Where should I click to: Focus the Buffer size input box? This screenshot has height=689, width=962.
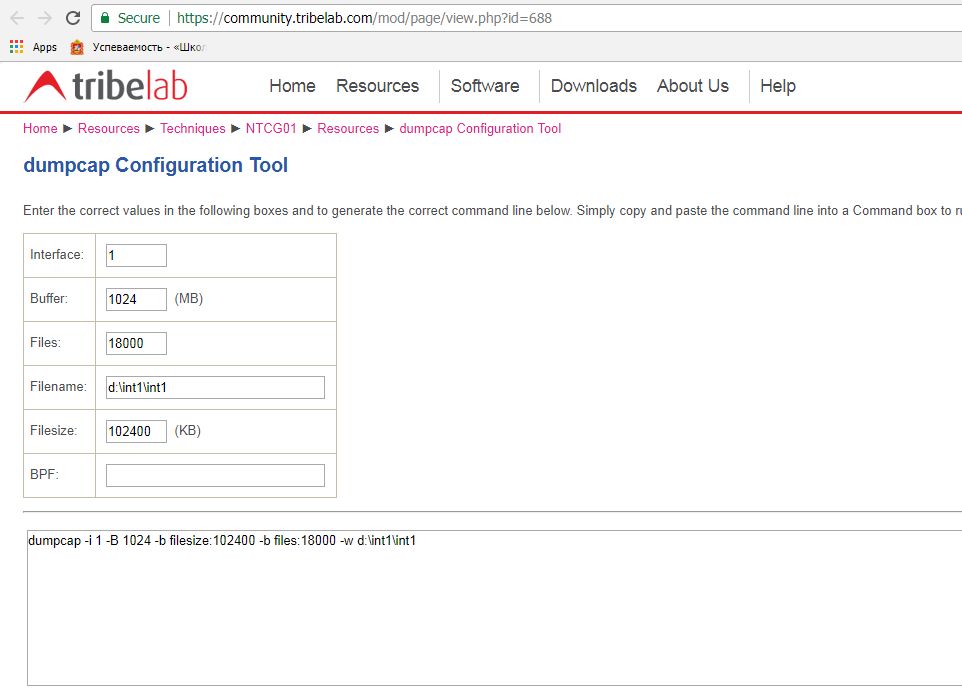point(136,299)
